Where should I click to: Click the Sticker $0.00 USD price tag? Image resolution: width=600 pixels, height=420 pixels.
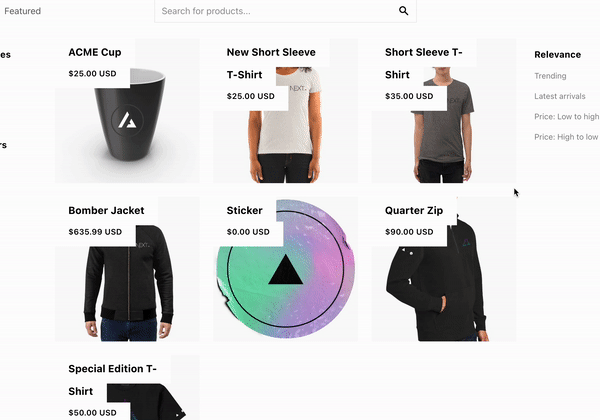(x=248, y=232)
